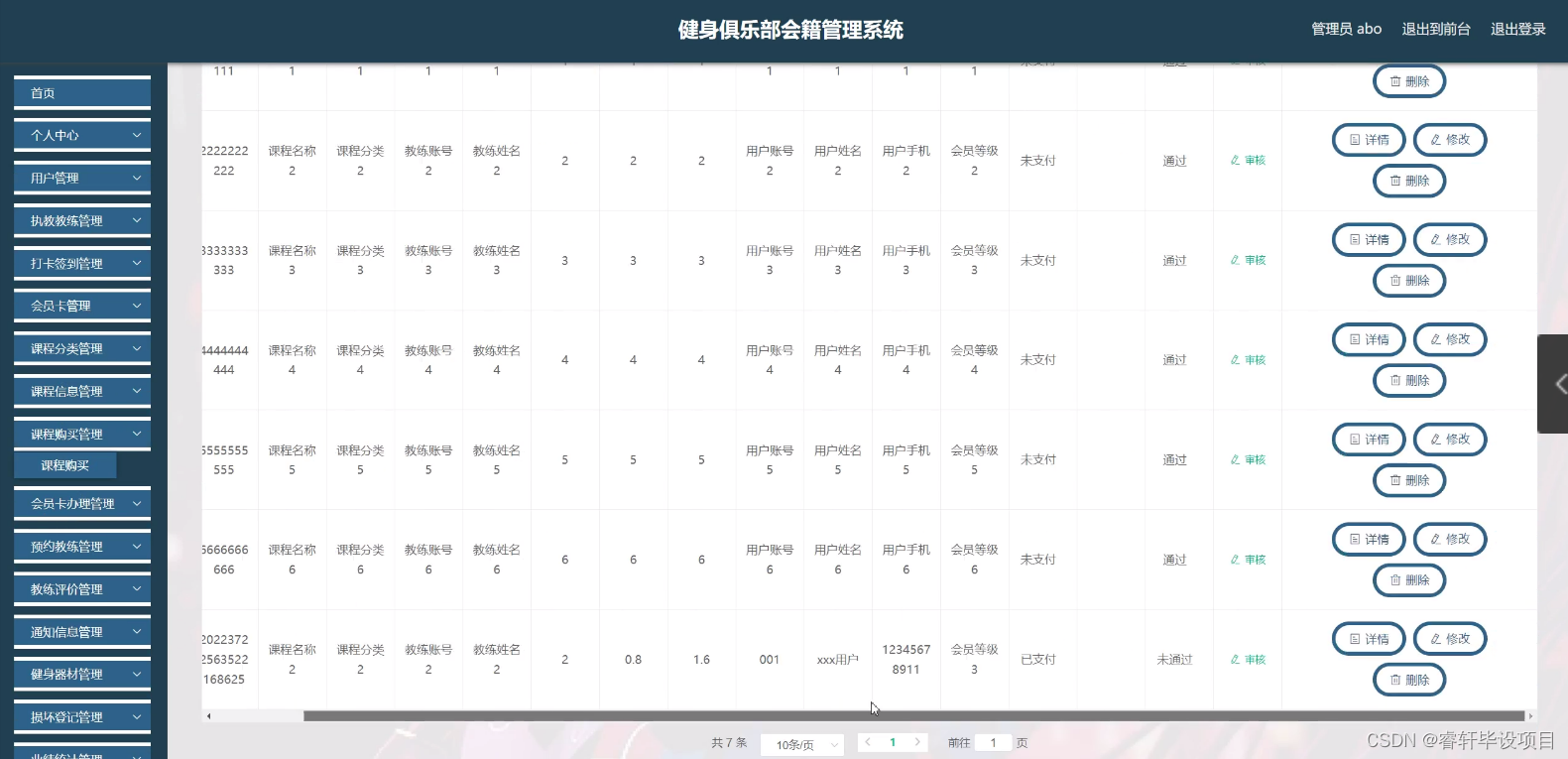Expand the 损坏登记管理 menu
Viewport: 1568px width, 759px height.
point(82,717)
